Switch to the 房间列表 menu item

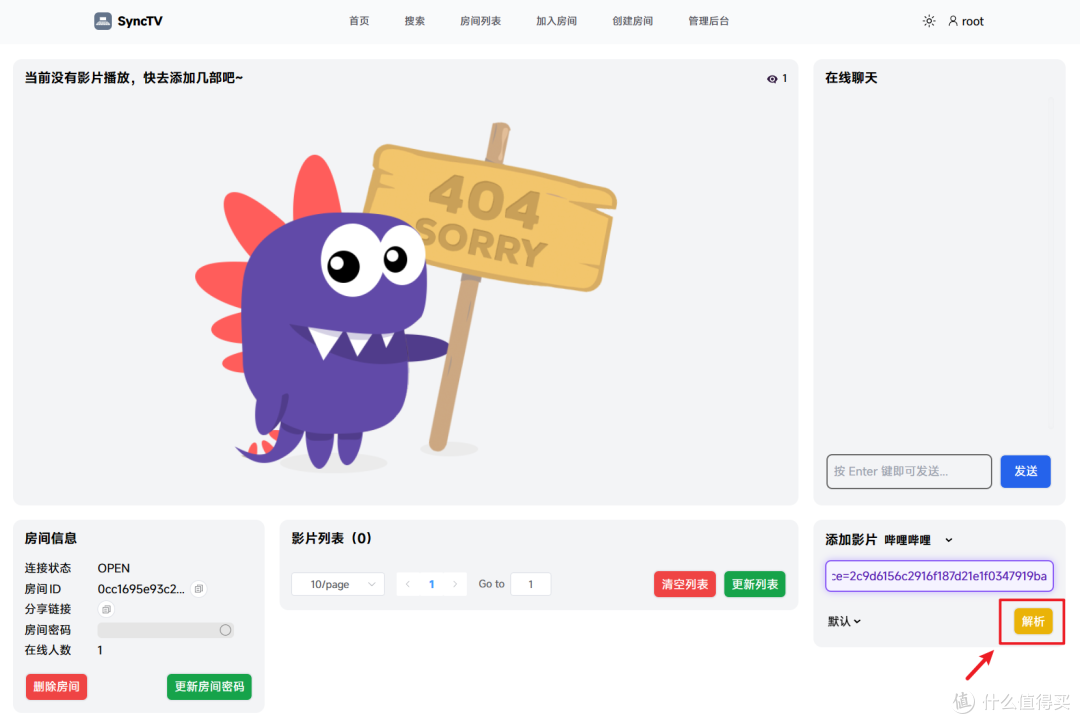click(480, 20)
